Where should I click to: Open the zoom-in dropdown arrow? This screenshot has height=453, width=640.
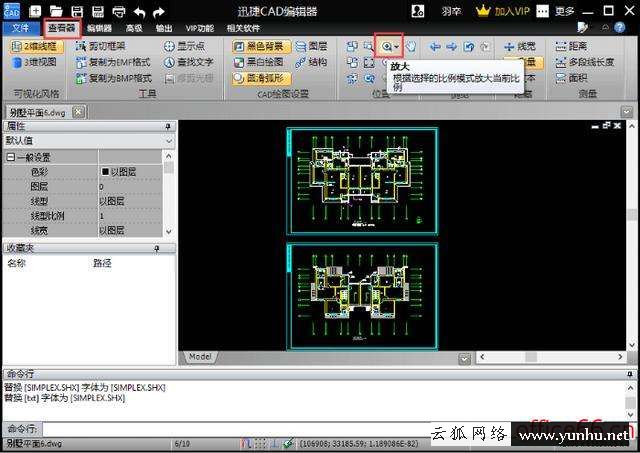click(x=397, y=47)
